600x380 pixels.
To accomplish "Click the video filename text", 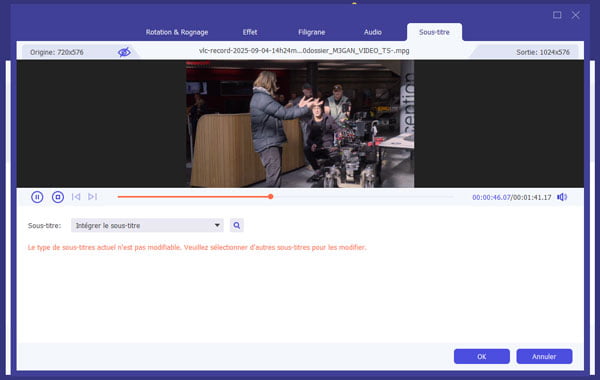I will coord(304,51).
